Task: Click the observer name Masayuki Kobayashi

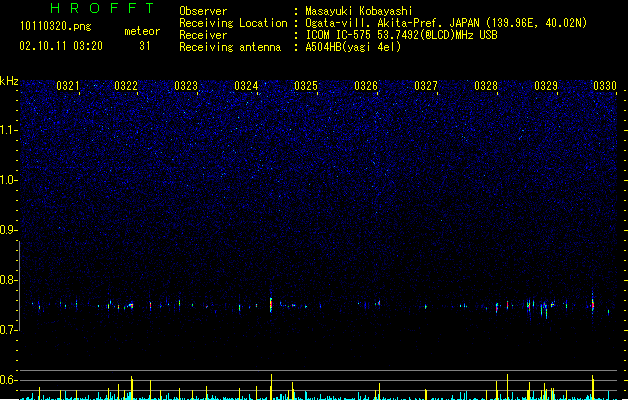Action: click(x=359, y=11)
